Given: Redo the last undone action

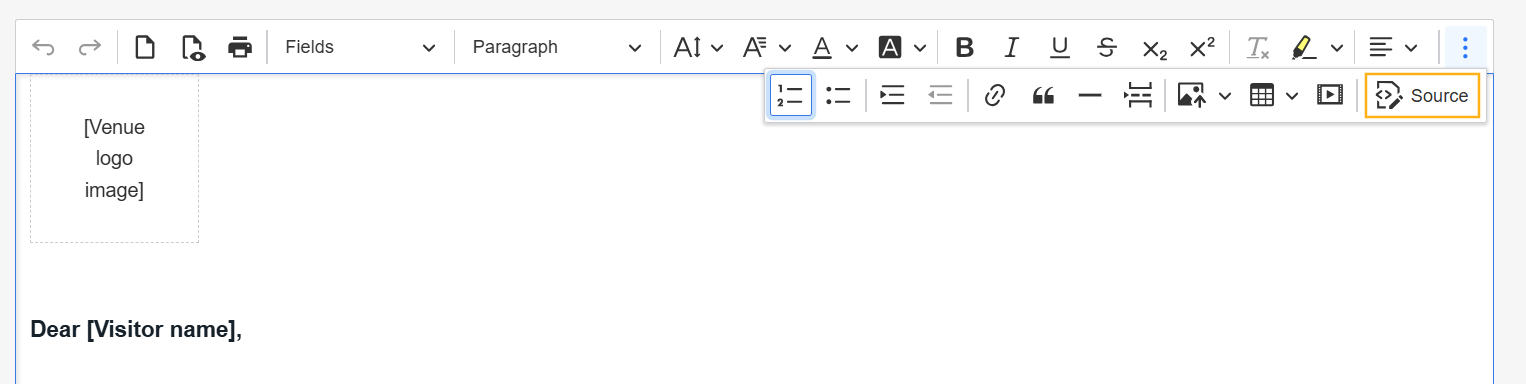Looking at the screenshot, I should pyautogui.click(x=90, y=47).
